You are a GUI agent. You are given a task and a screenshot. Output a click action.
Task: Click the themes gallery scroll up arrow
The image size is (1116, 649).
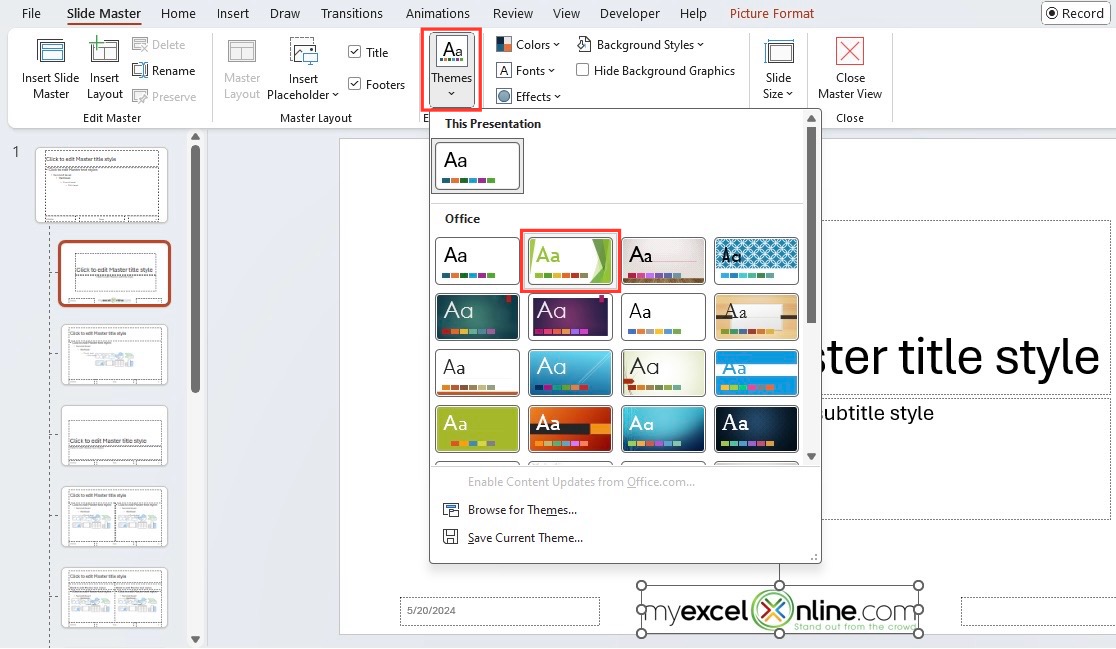tap(811, 119)
